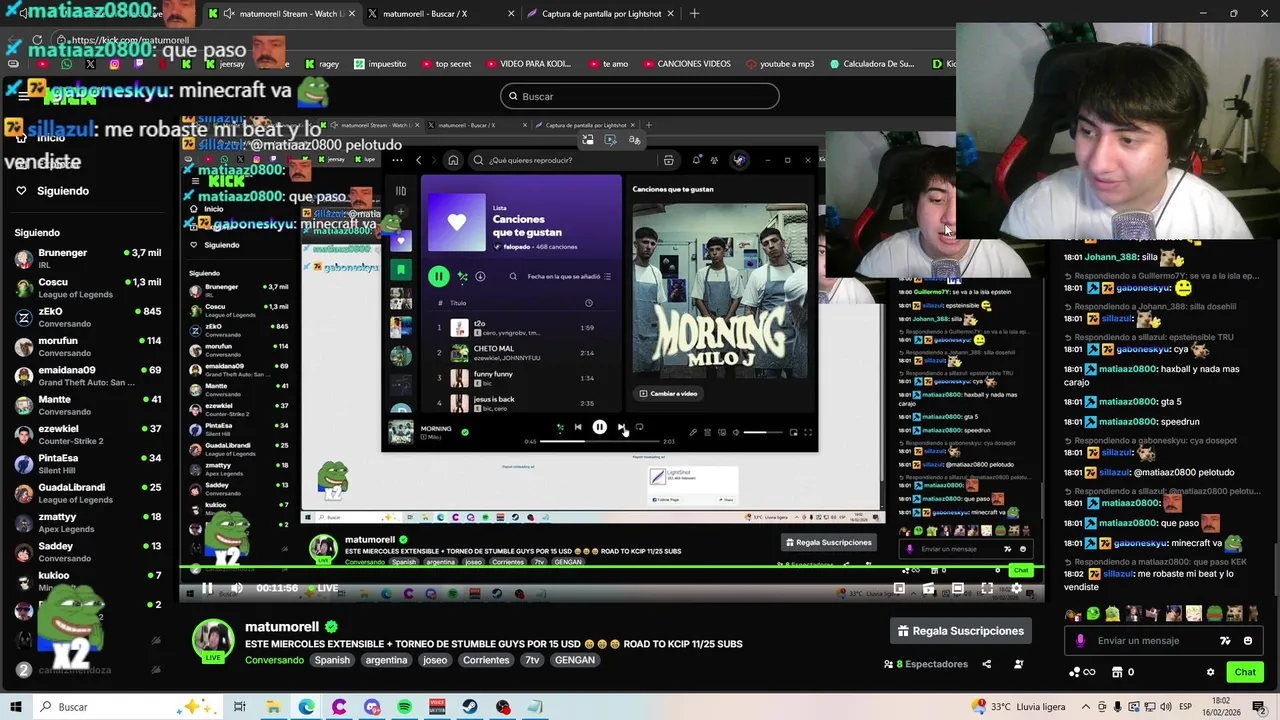This screenshot has width=1280, height=720.
Task: Open a new browser tab
Action: click(x=694, y=14)
